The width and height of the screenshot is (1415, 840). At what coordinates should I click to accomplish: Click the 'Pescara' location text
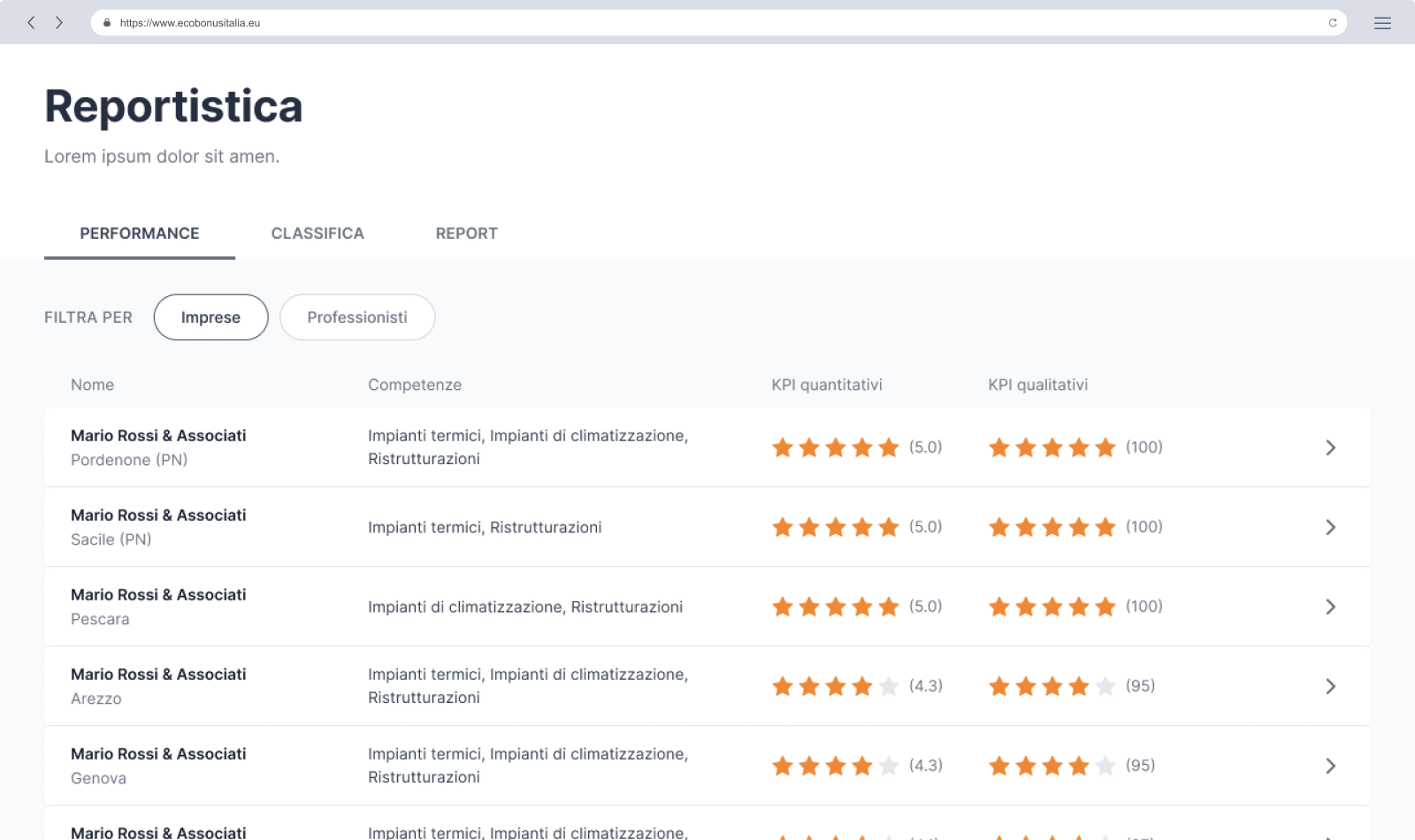100,619
